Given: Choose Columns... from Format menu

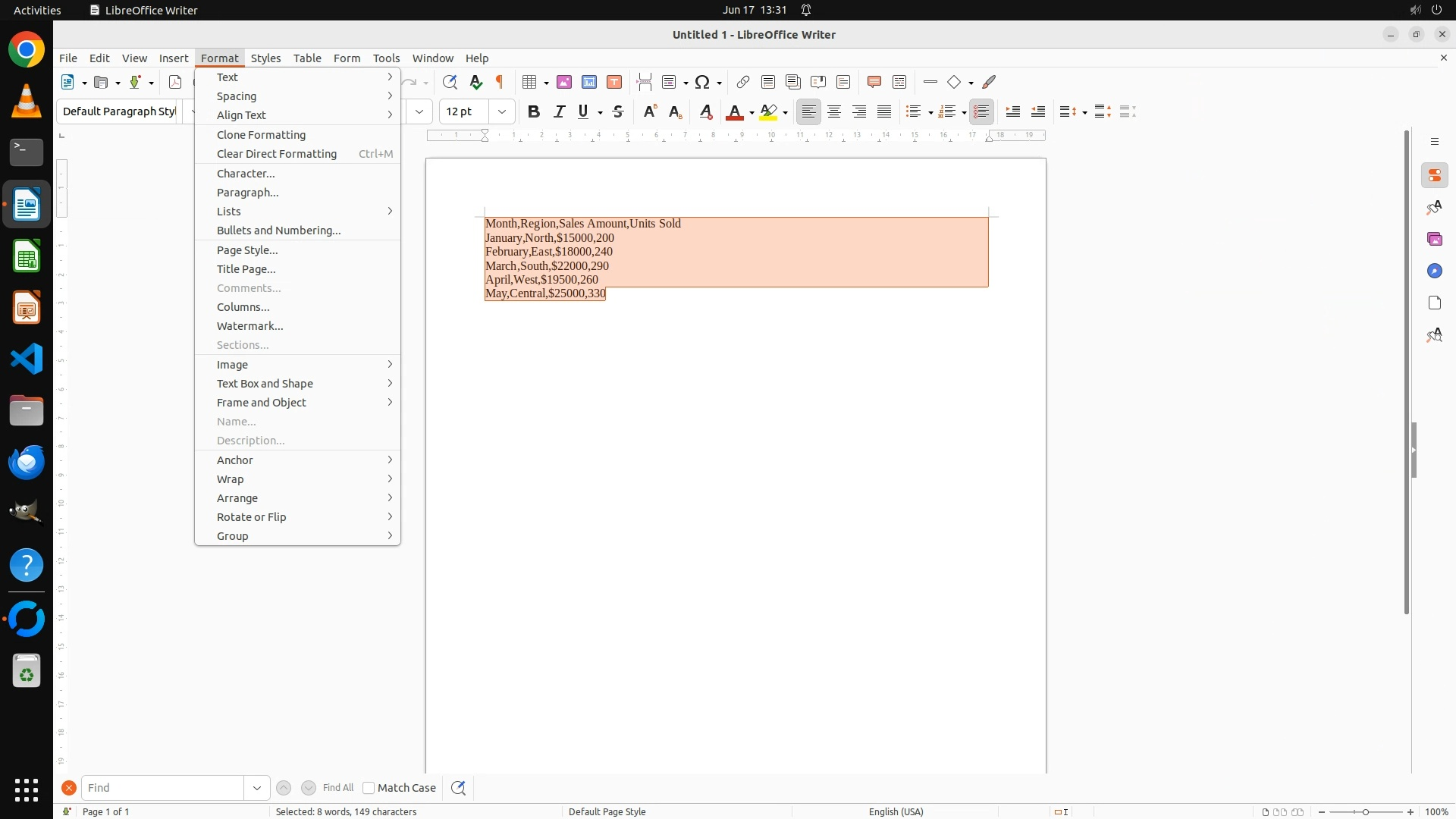Looking at the screenshot, I should (243, 307).
